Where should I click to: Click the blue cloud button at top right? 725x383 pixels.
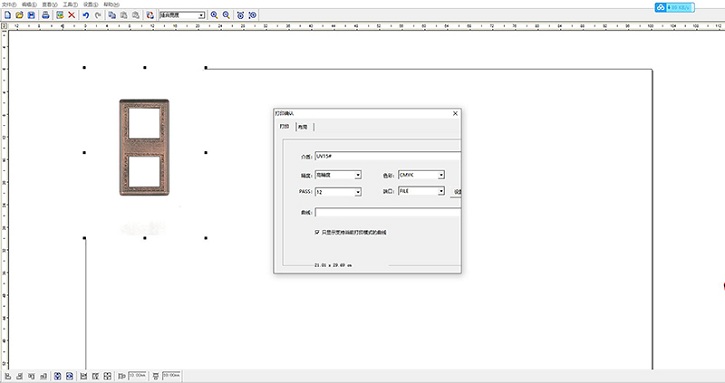[674, 7]
